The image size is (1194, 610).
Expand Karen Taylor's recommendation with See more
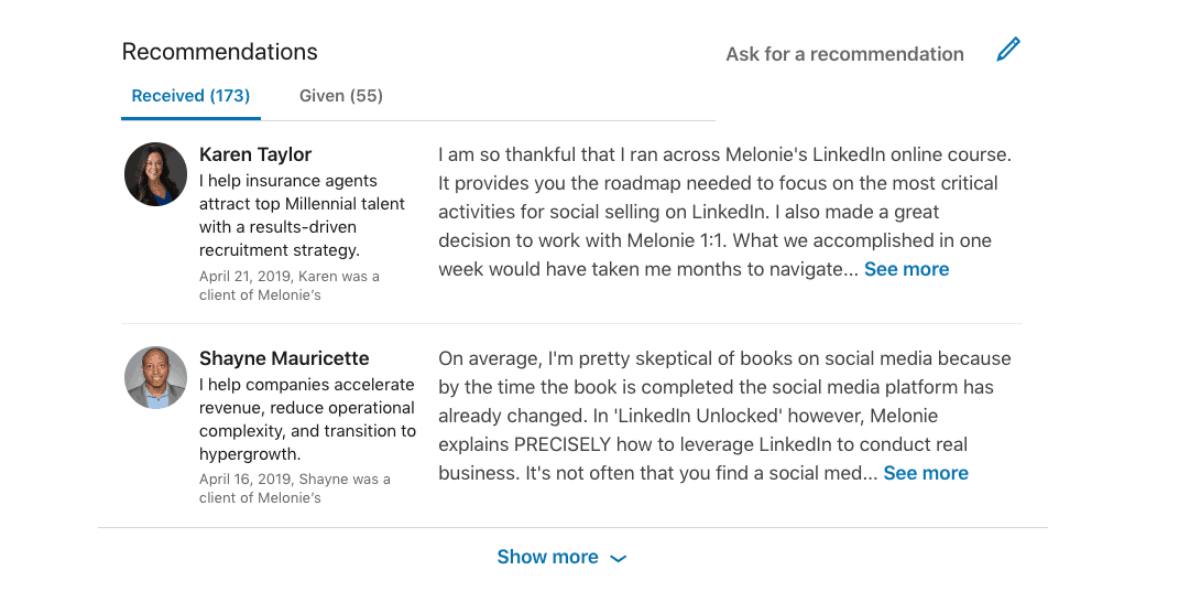tap(906, 270)
